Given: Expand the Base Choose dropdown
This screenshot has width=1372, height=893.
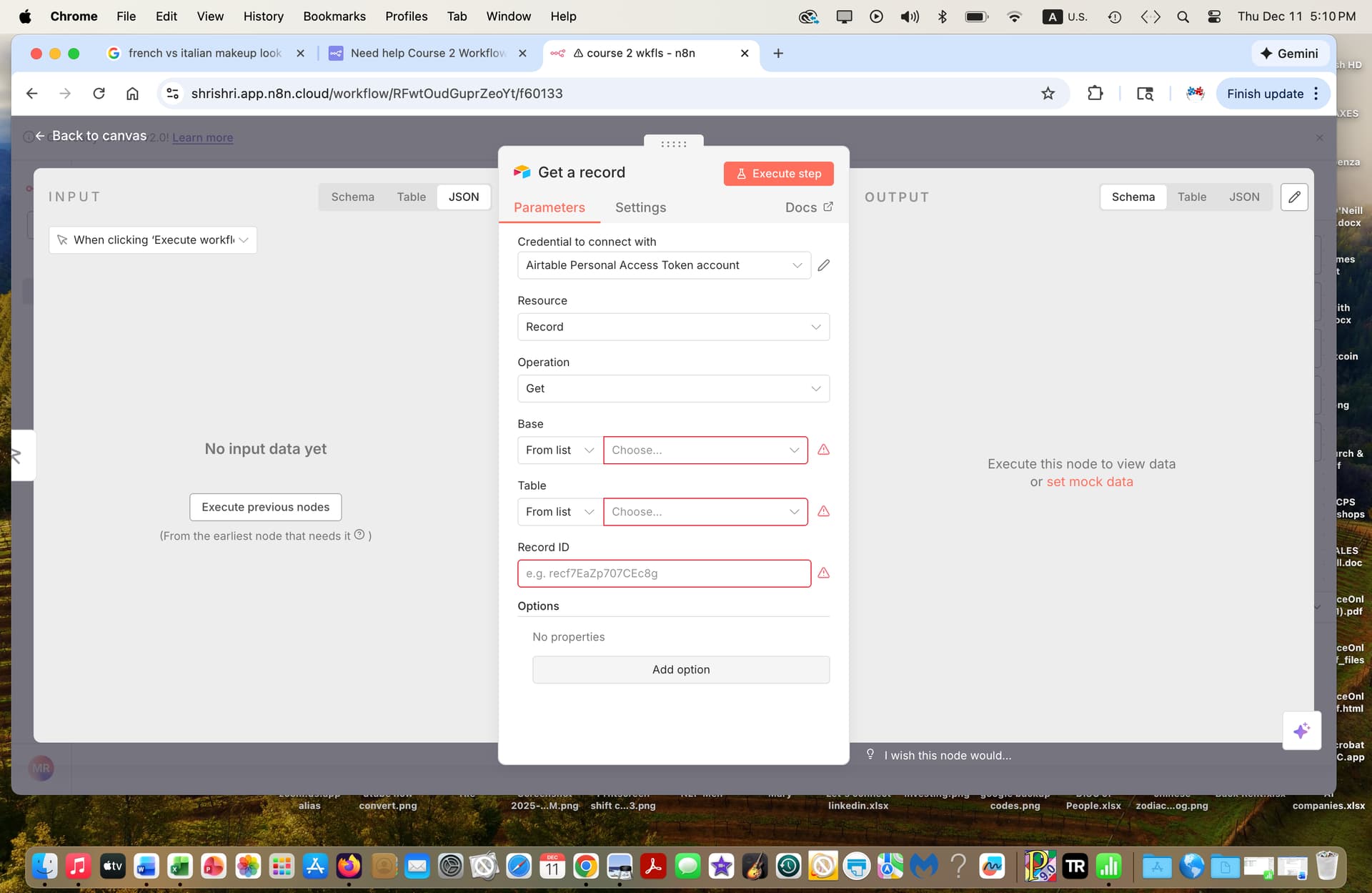Looking at the screenshot, I should (x=705, y=450).
